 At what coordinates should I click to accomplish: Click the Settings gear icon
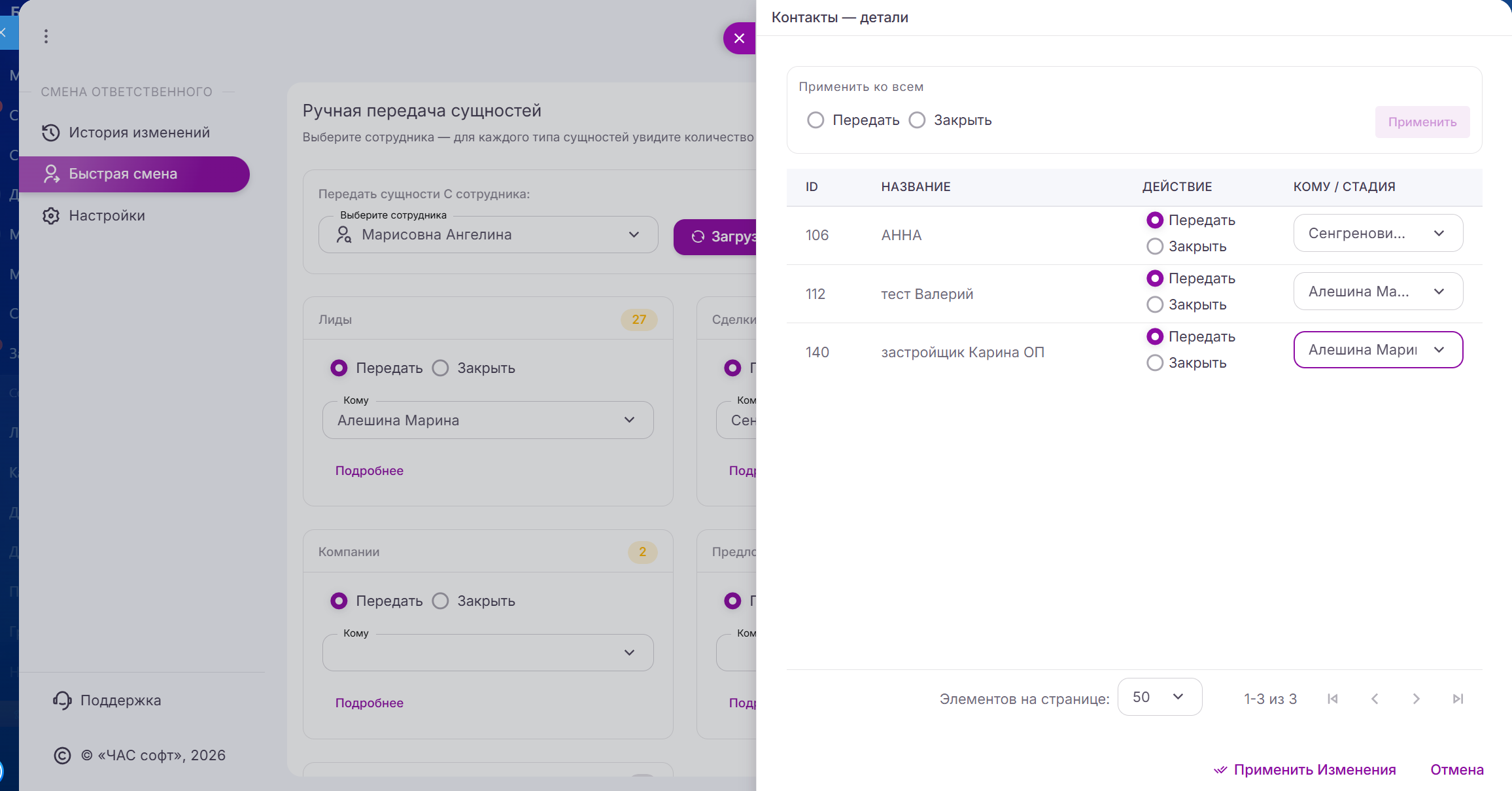click(51, 216)
